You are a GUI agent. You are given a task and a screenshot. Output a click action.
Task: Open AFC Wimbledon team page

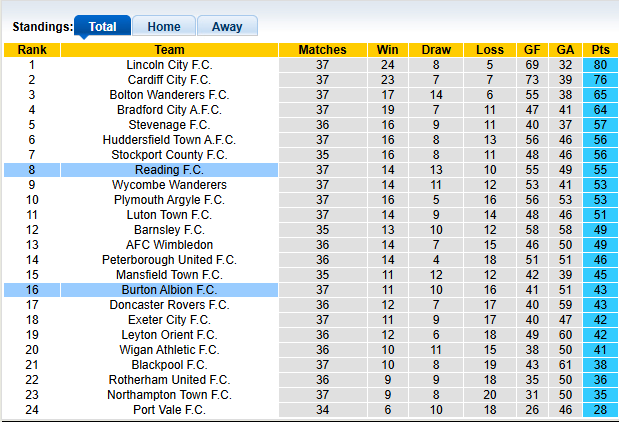pyautogui.click(x=169, y=245)
